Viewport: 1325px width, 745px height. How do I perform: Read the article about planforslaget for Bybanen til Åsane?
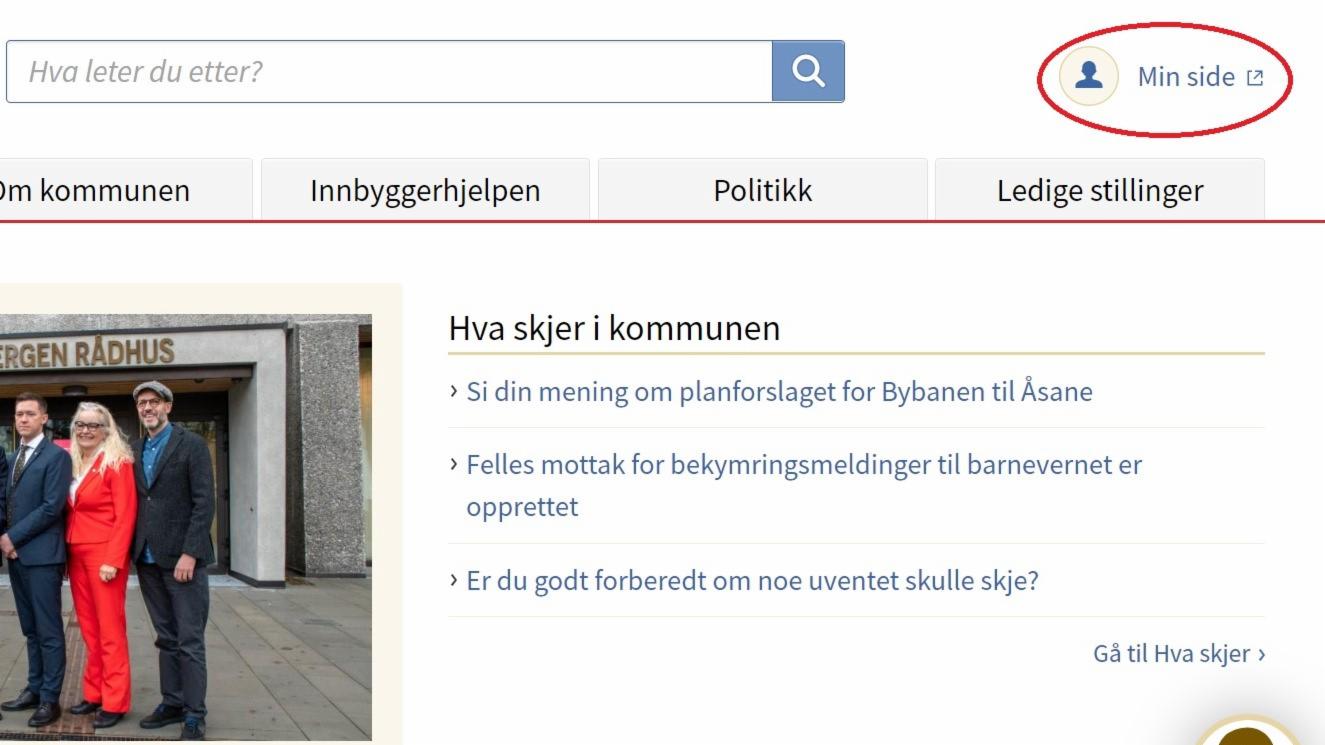point(779,391)
